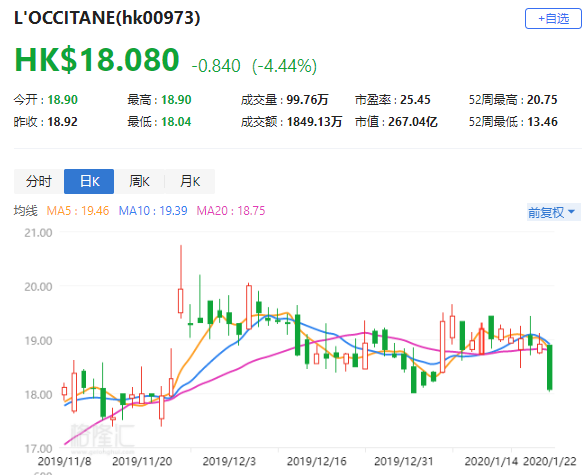Click the HK$18.080 current price
This screenshot has height=475, width=586.
click(x=97, y=60)
